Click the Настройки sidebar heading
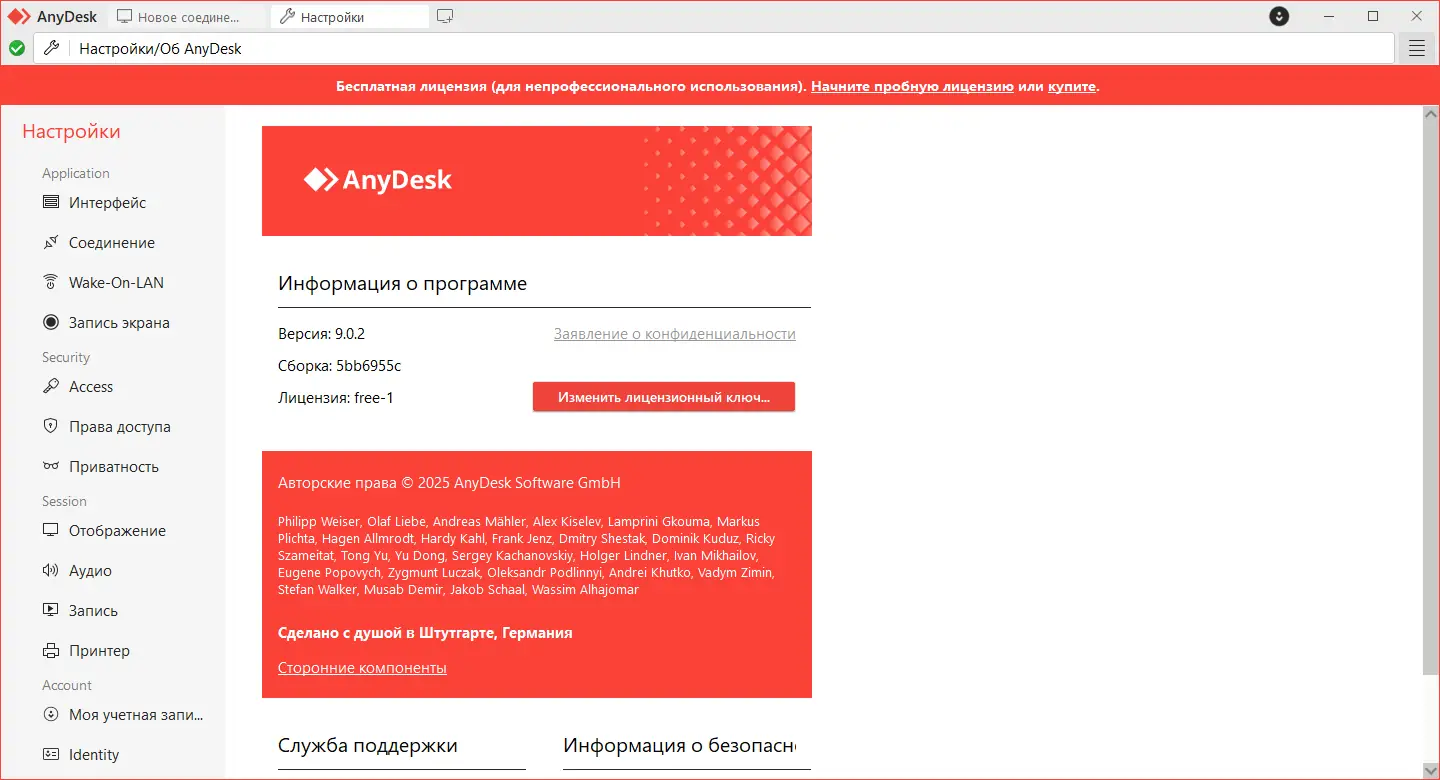 click(x=71, y=131)
